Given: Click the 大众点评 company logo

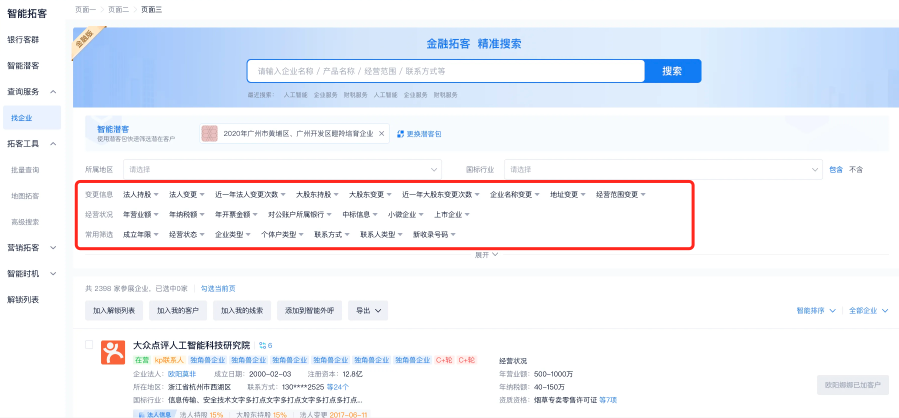Looking at the screenshot, I should point(111,352).
